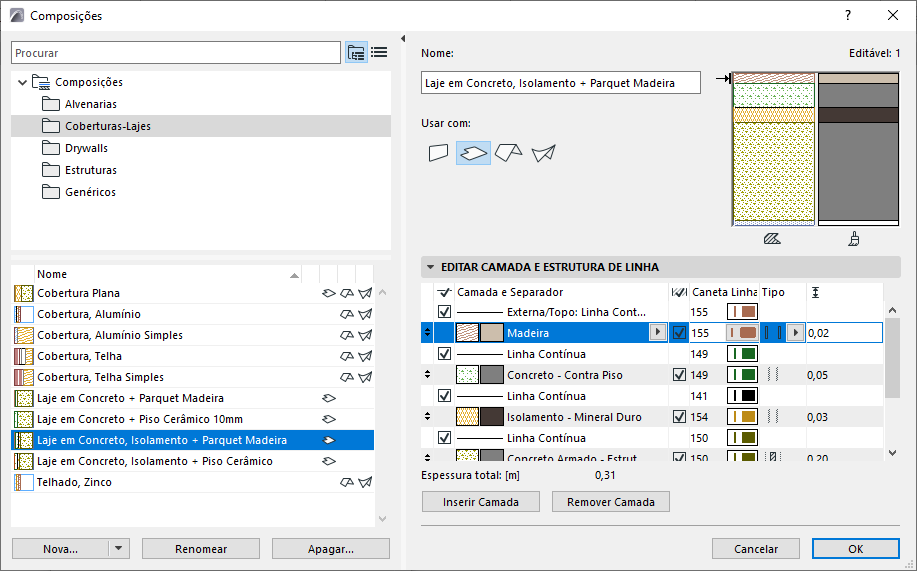Click the shell icon on Telhado, Zinco row
The height and width of the screenshot is (571, 917).
[x=365, y=483]
